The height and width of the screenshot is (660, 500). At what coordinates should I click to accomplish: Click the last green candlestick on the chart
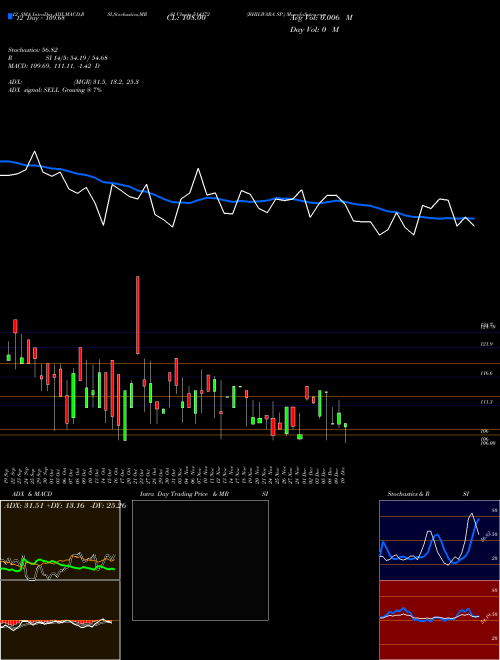(x=346, y=425)
